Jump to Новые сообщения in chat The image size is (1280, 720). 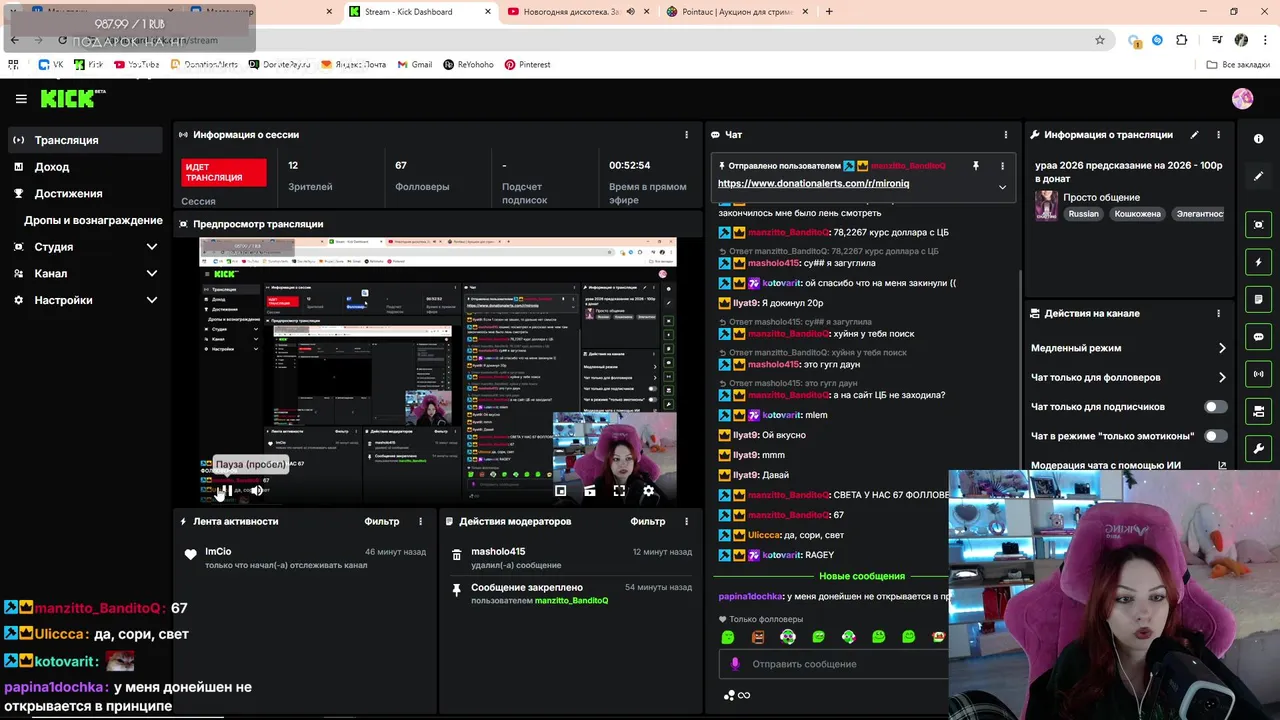pyautogui.click(x=861, y=576)
